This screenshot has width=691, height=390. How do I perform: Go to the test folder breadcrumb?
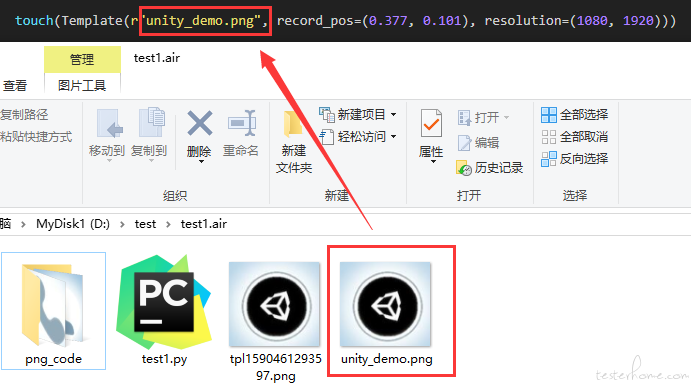coord(145,224)
